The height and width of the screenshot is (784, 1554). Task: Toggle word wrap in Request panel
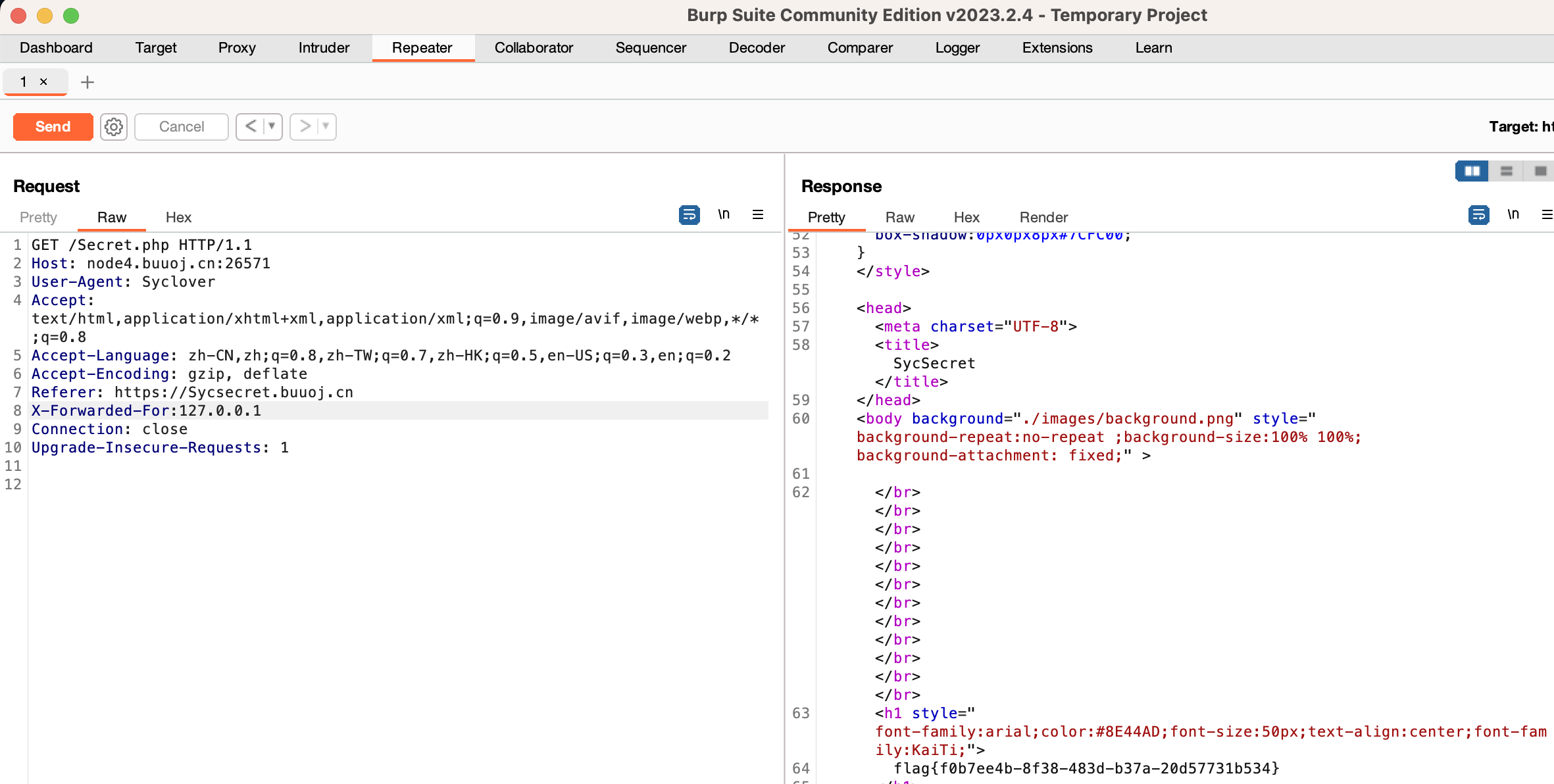point(689,214)
